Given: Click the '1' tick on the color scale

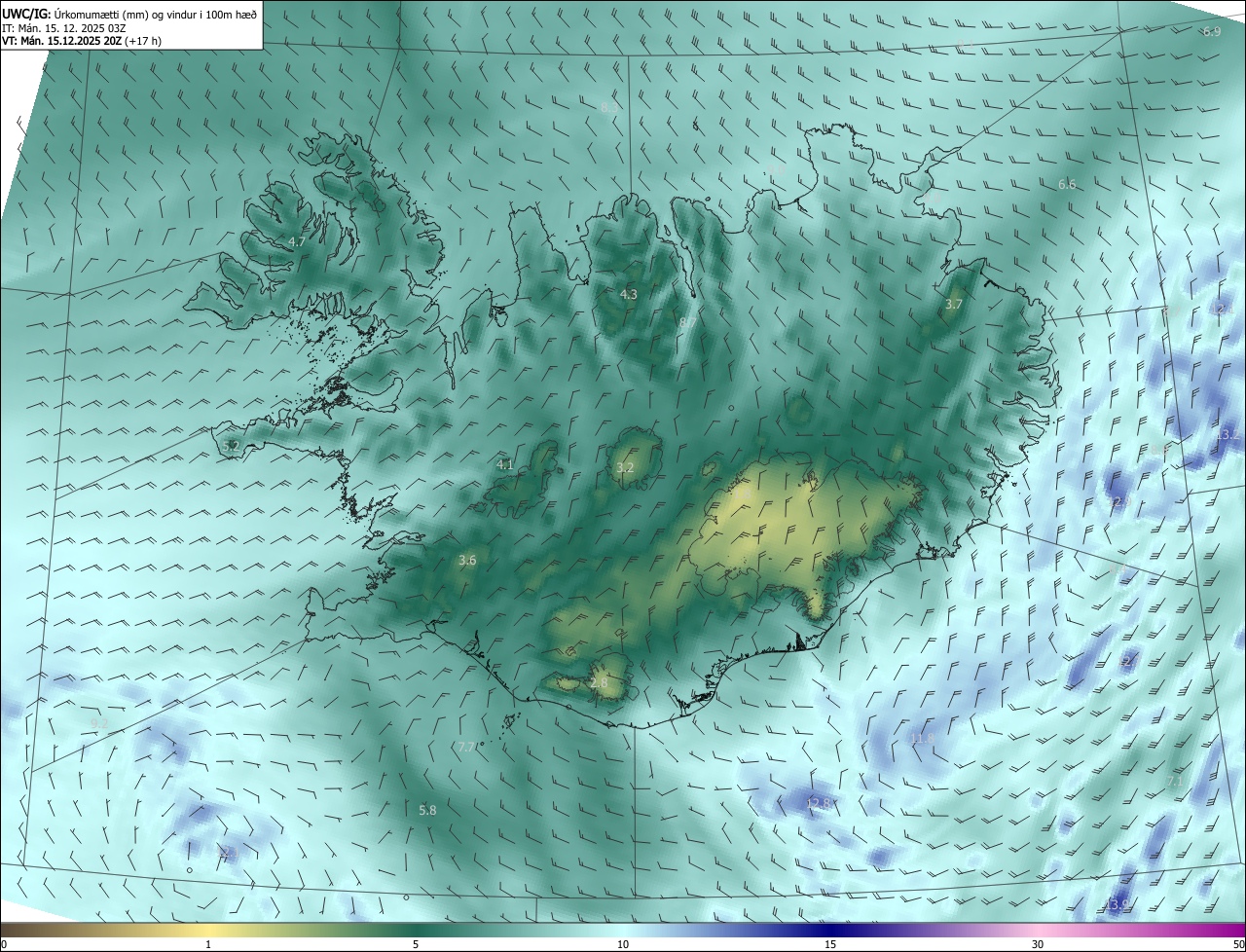Looking at the screenshot, I should pos(208,944).
